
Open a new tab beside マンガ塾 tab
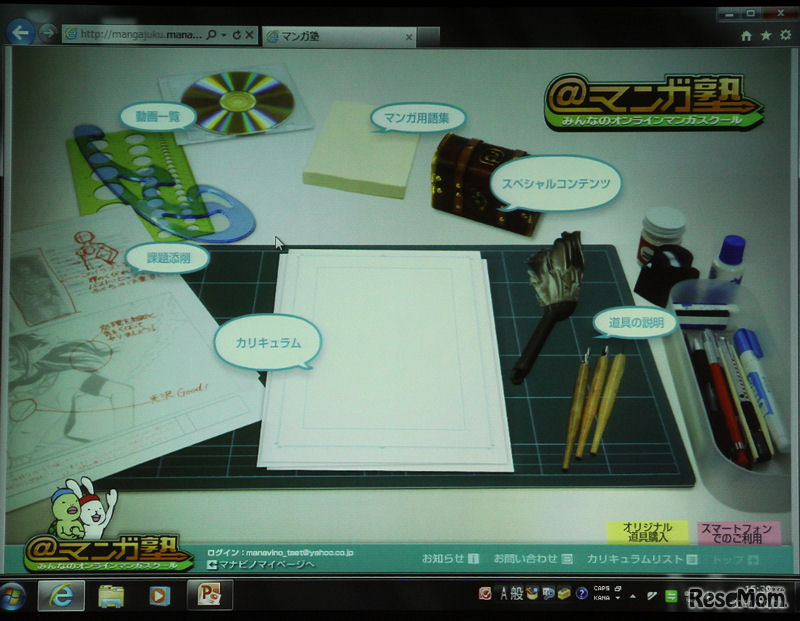point(429,37)
